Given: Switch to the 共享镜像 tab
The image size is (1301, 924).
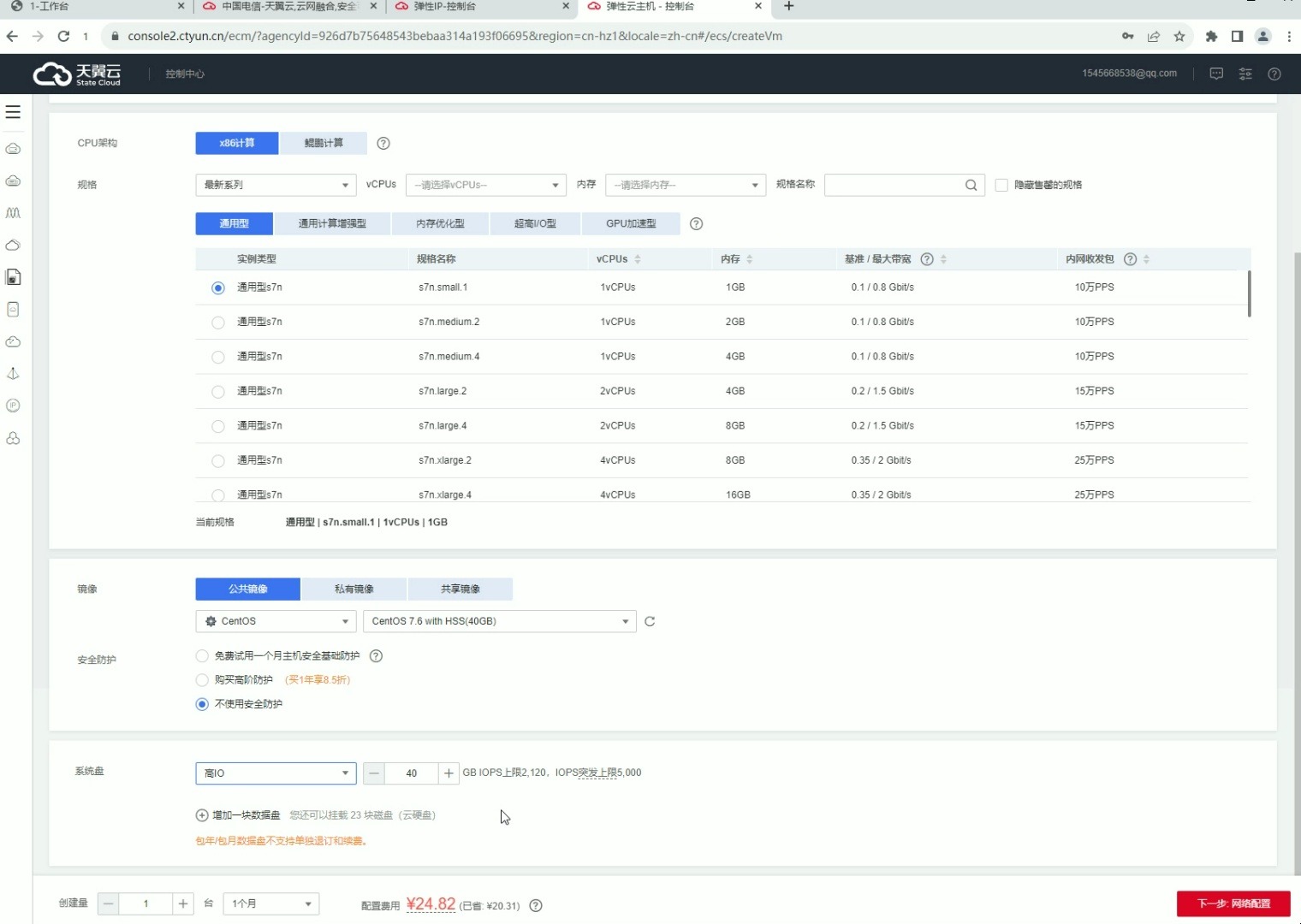Looking at the screenshot, I should 460,589.
